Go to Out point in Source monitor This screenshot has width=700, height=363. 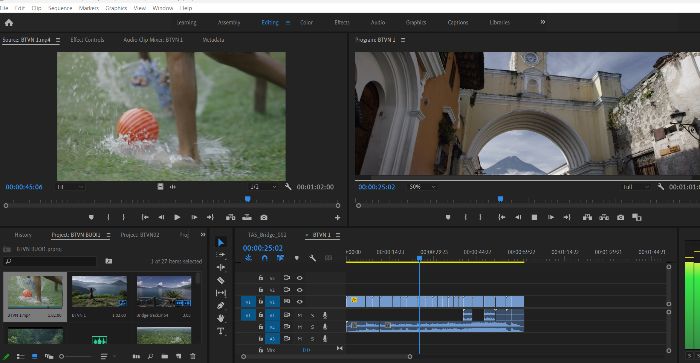pyautogui.click(x=210, y=217)
